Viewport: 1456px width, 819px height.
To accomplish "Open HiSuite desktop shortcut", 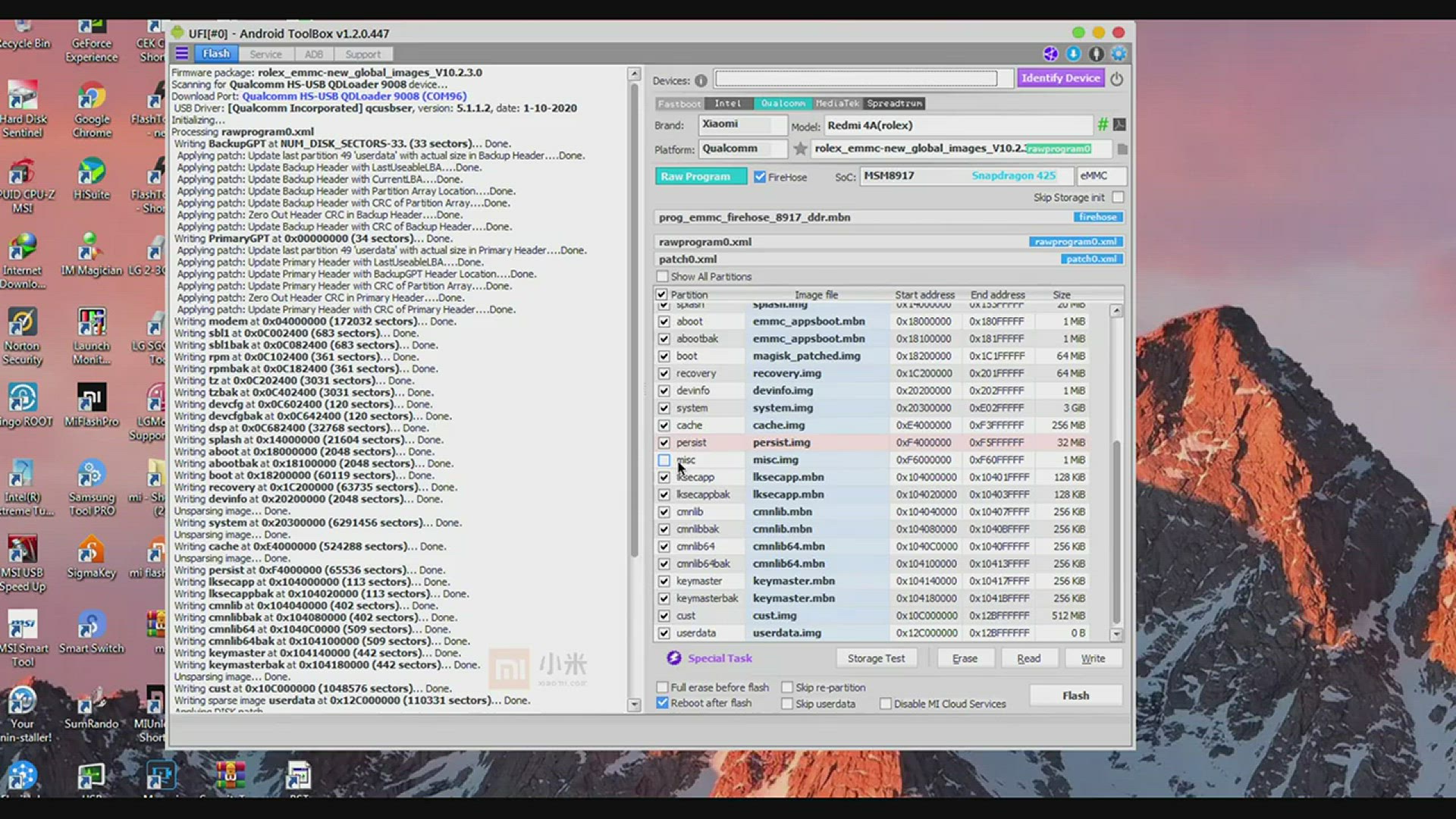I will pos(92,180).
